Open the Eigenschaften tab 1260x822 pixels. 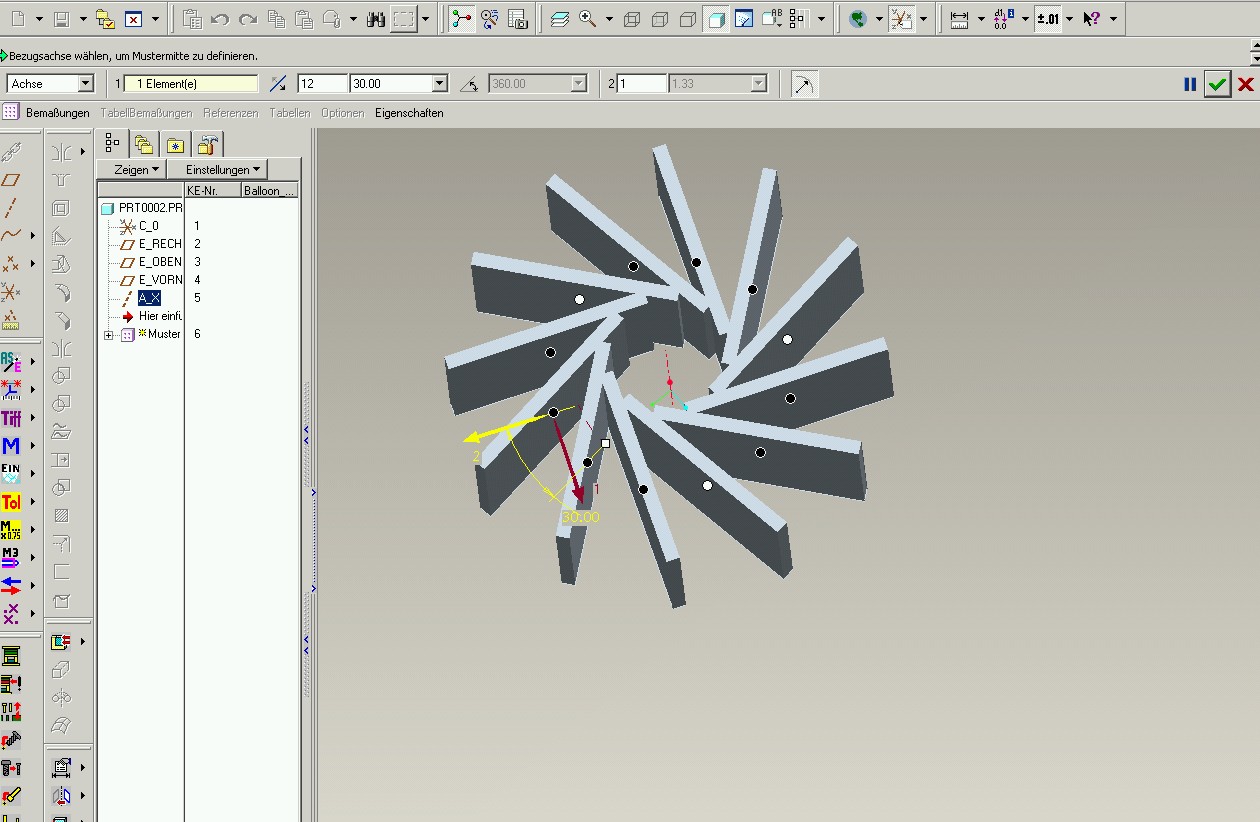click(x=409, y=113)
